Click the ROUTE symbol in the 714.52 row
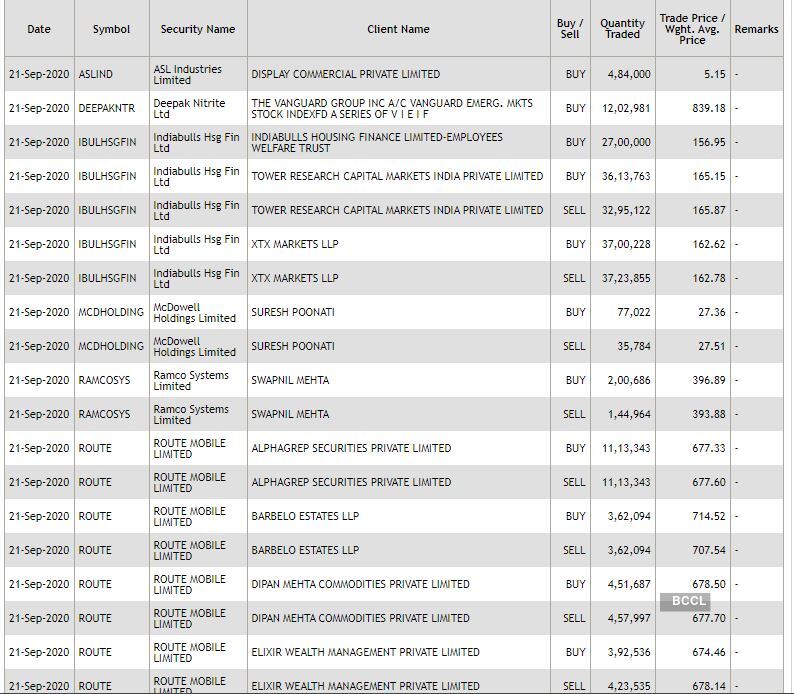The image size is (794, 694). pos(95,516)
